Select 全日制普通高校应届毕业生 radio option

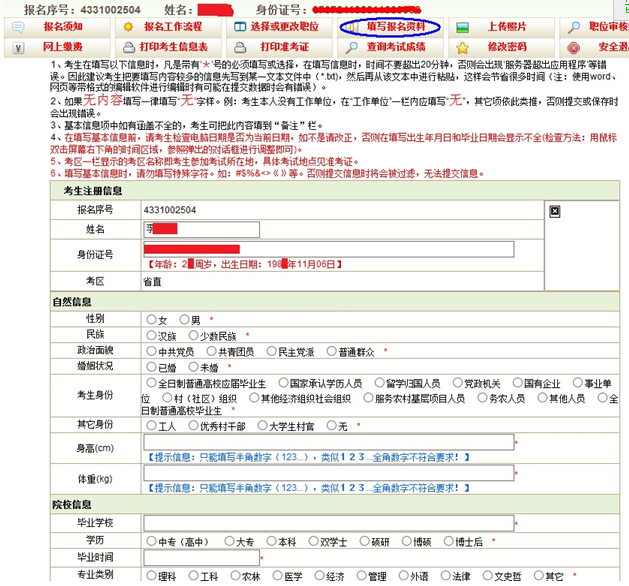pos(151,383)
